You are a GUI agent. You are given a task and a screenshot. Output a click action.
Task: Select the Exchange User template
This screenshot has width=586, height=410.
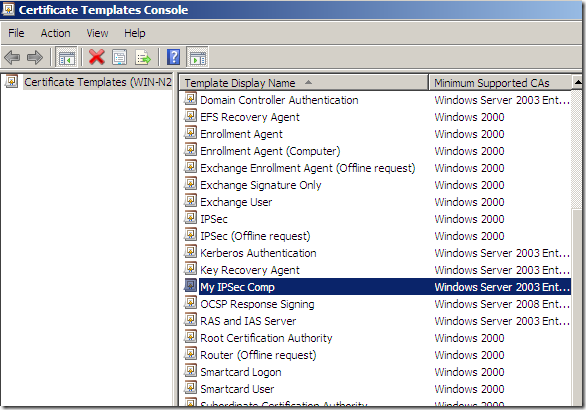[236, 202]
